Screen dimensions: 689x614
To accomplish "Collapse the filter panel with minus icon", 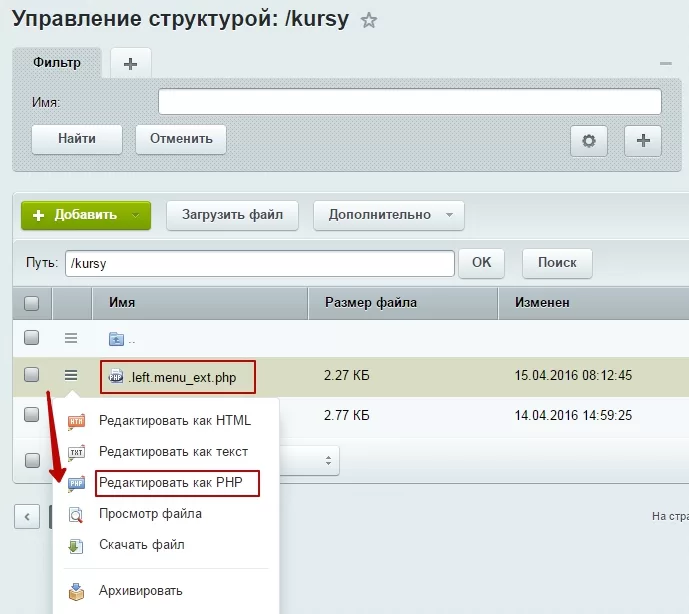I will tap(665, 64).
